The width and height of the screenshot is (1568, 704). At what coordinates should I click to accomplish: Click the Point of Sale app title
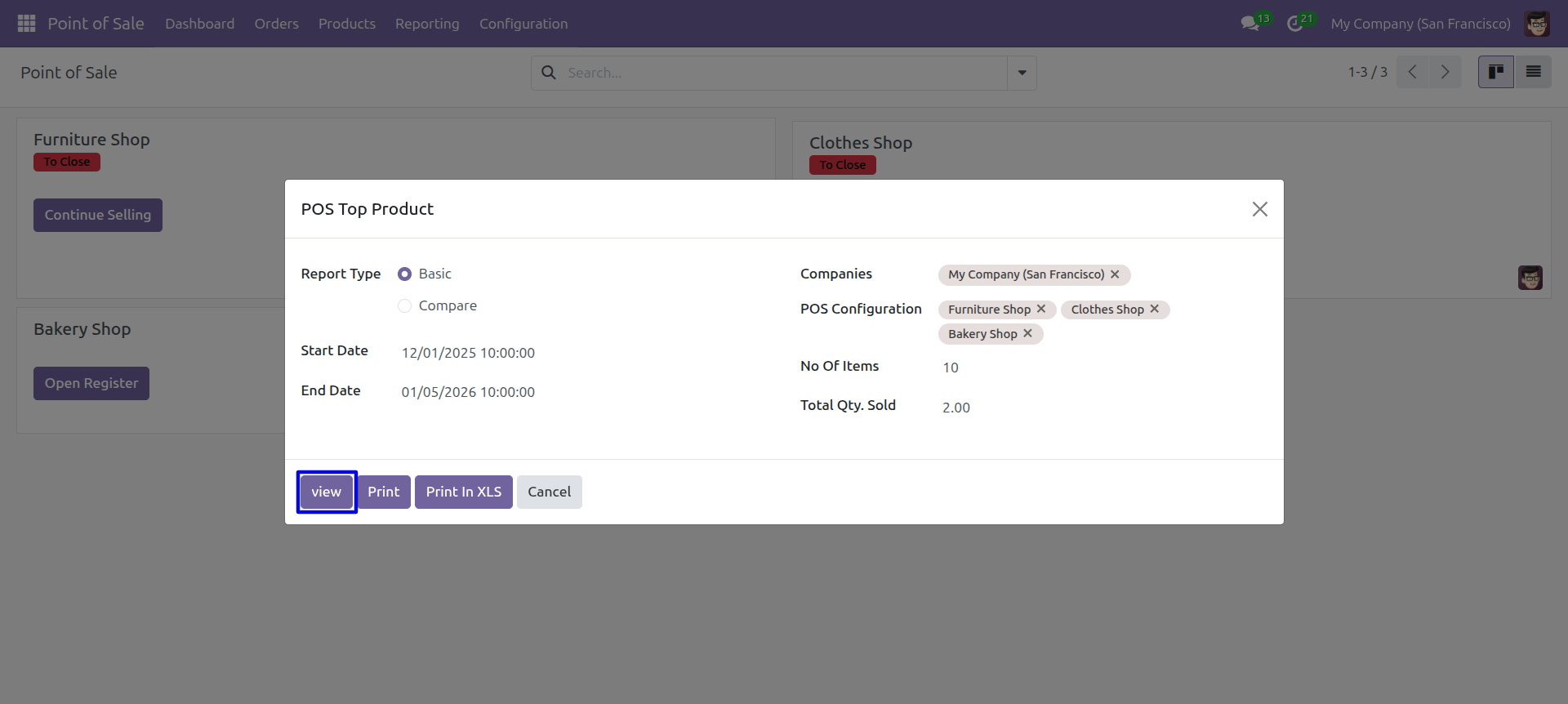tap(96, 24)
